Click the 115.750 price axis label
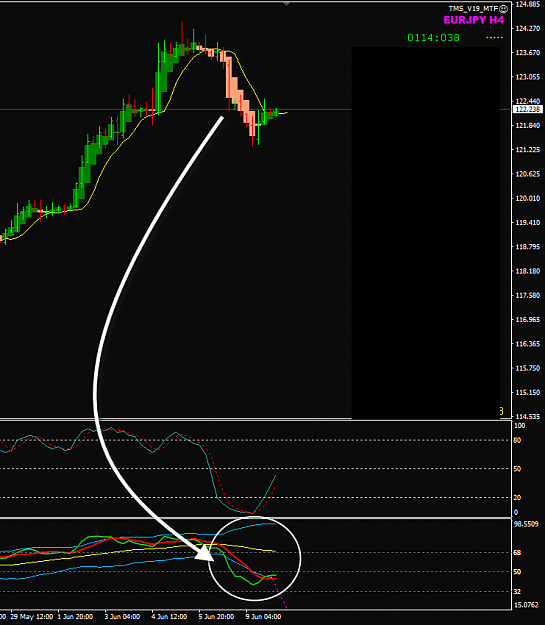The image size is (545, 625). (527, 368)
